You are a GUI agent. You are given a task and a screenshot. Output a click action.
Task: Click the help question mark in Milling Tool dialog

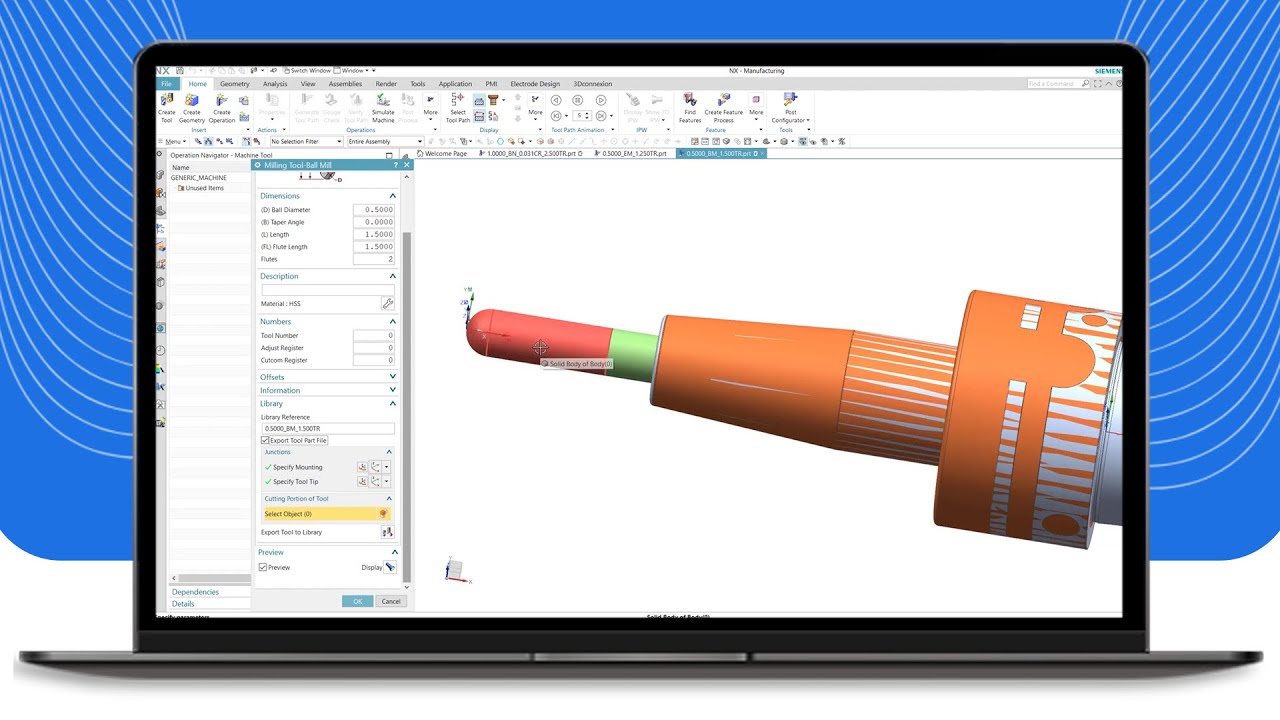(396, 165)
